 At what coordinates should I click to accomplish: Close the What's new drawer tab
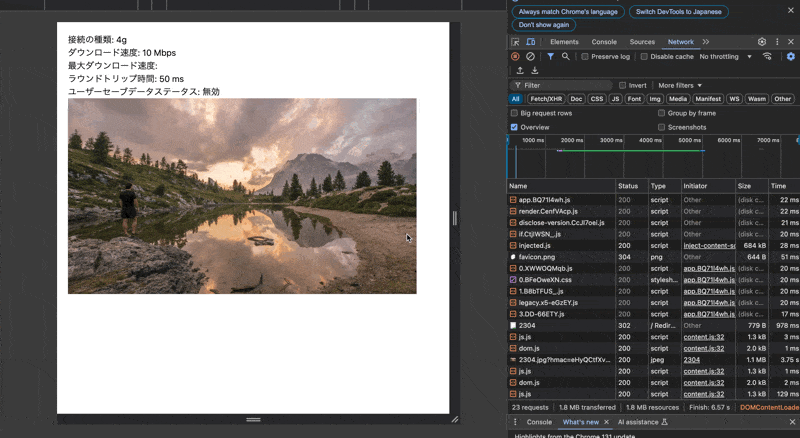point(606,422)
